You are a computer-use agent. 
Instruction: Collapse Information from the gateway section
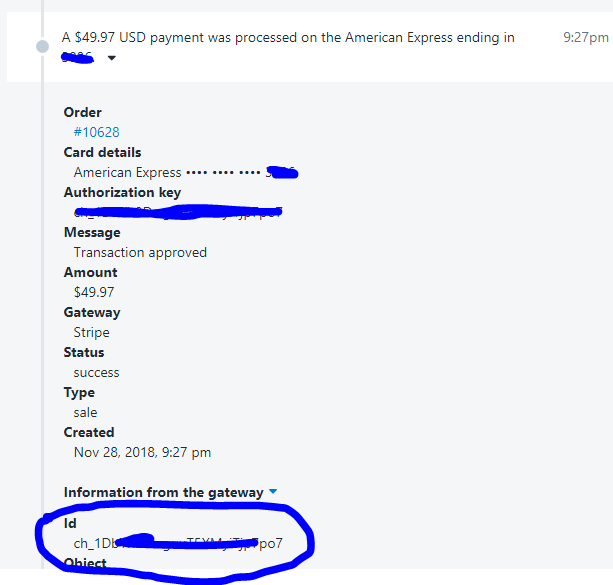(273, 492)
